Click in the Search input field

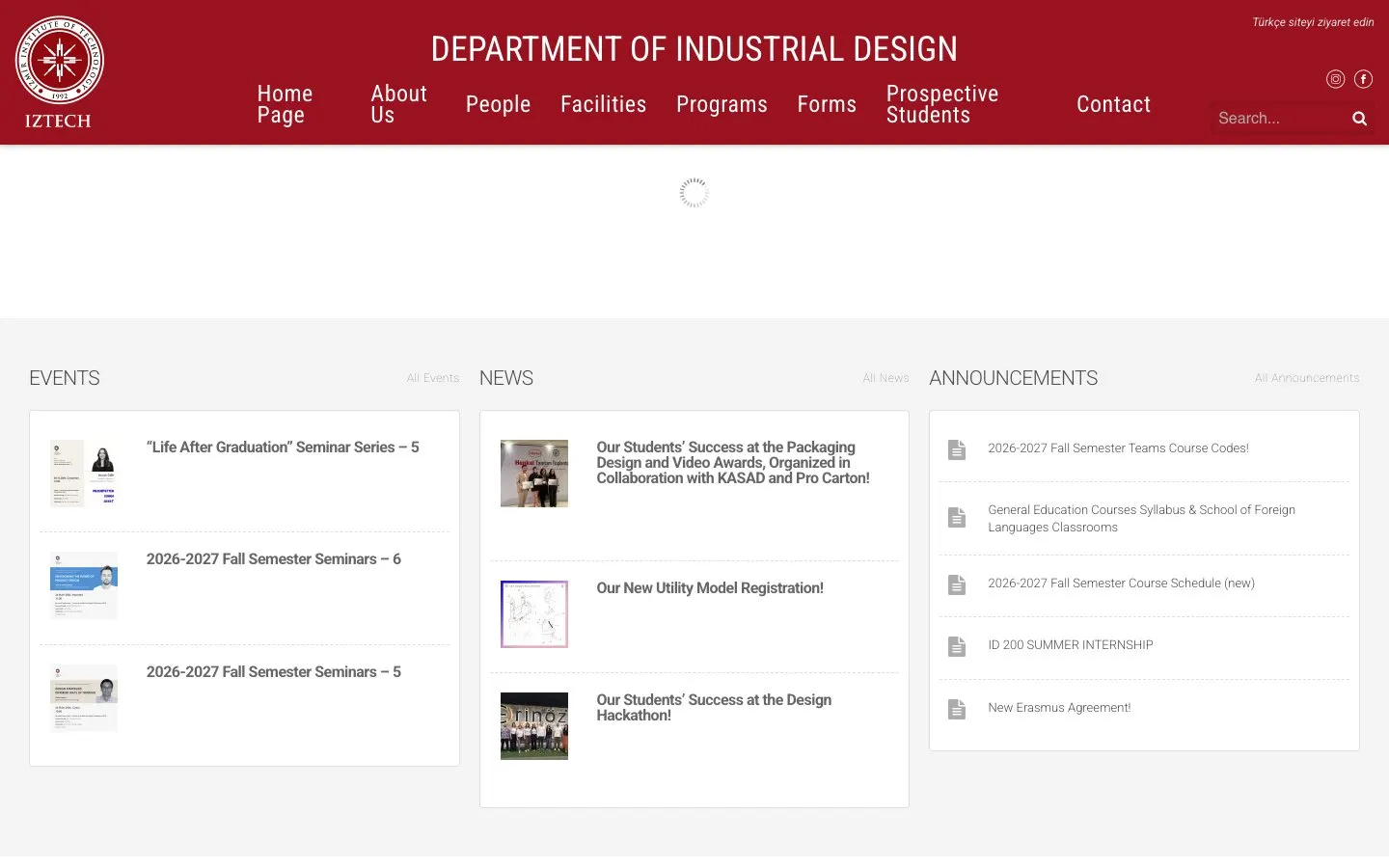1278,118
